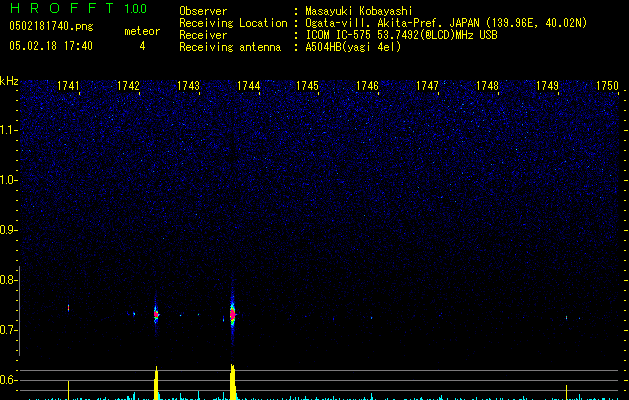Viewport: 629px width, 400px height.
Task: Click the thin yellow spike at 1741
Action: (68, 390)
